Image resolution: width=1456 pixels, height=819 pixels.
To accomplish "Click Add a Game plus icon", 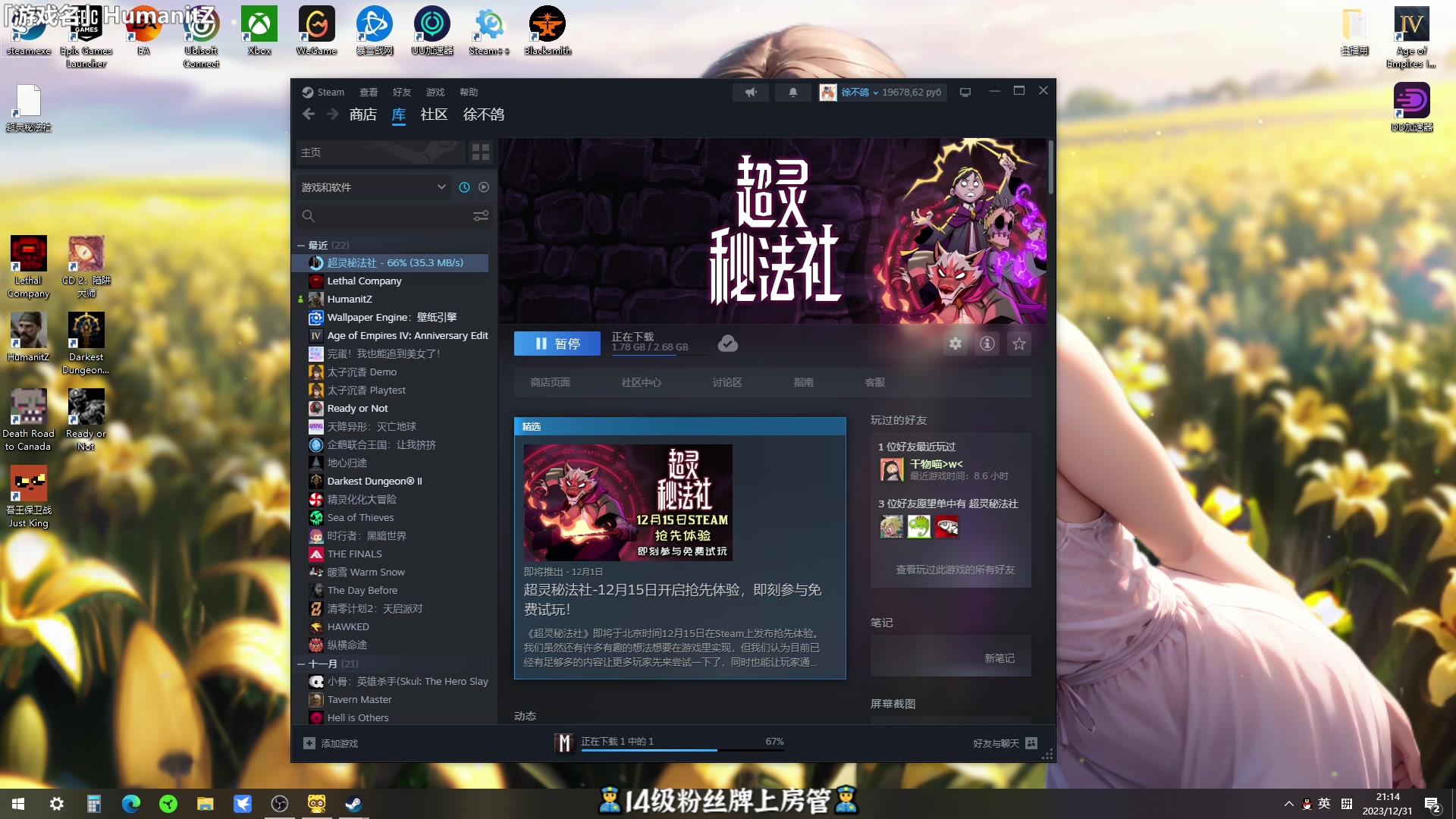I will [x=309, y=743].
